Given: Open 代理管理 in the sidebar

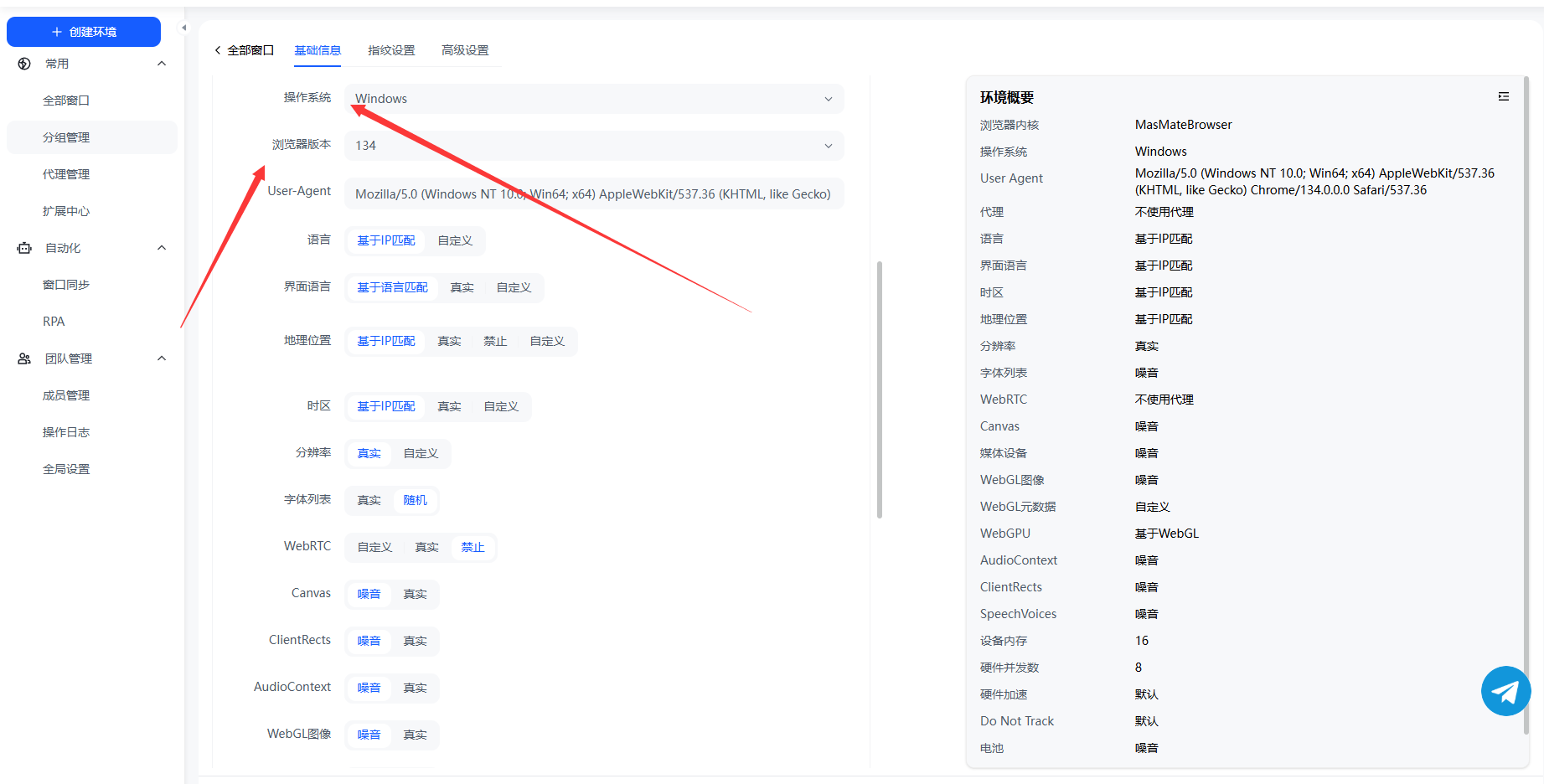Looking at the screenshot, I should (x=66, y=174).
